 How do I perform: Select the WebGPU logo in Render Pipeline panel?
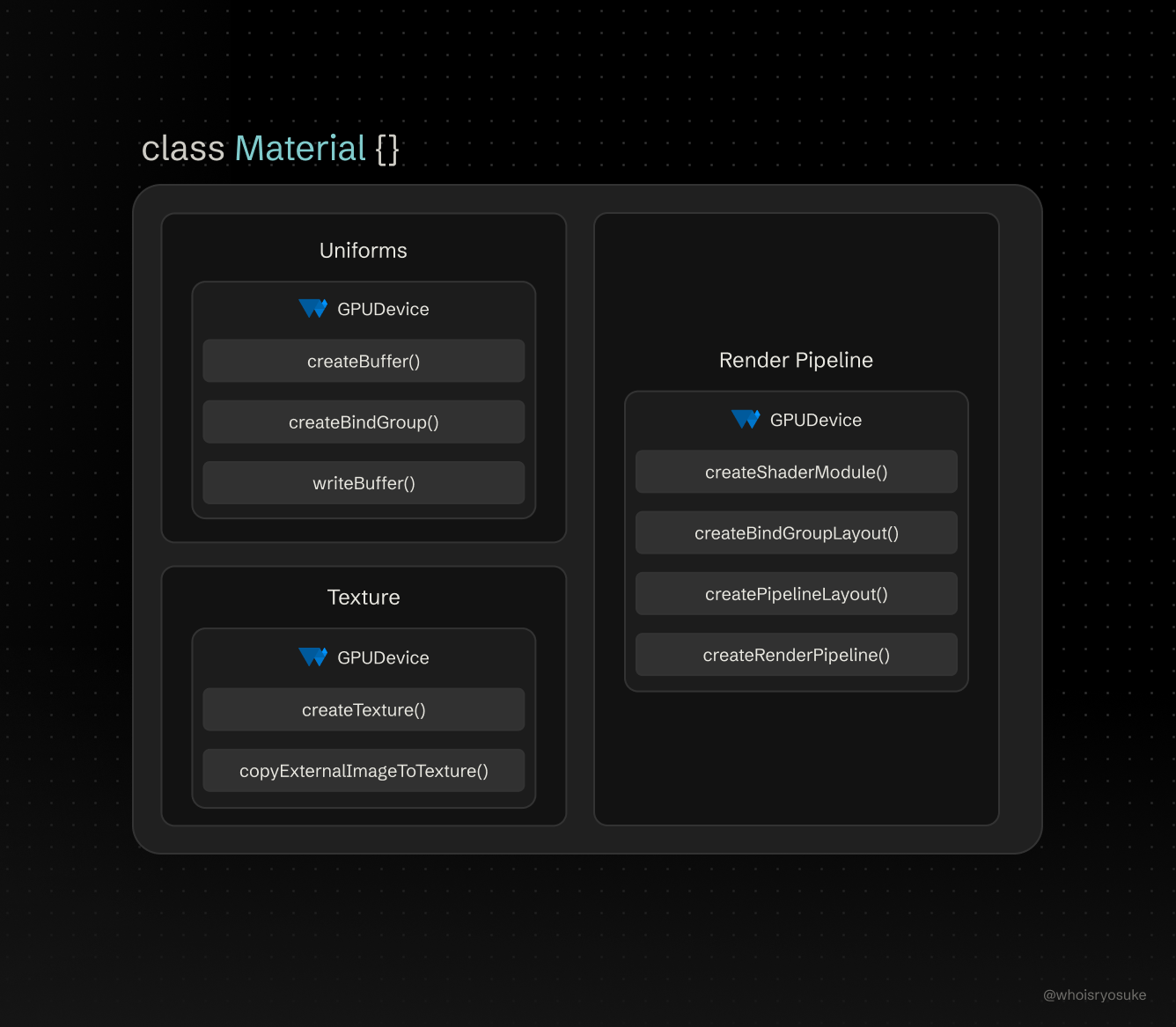point(747,420)
